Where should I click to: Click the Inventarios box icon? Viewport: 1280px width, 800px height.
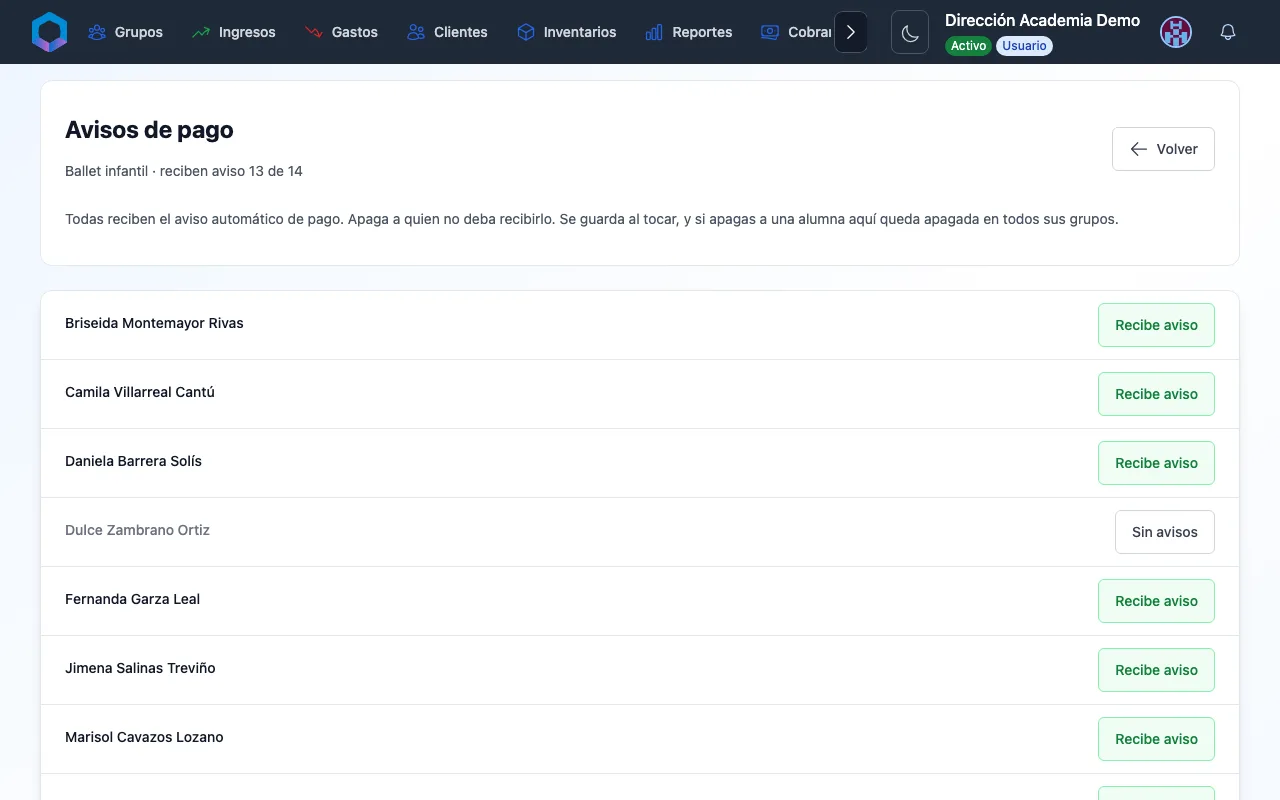click(526, 32)
